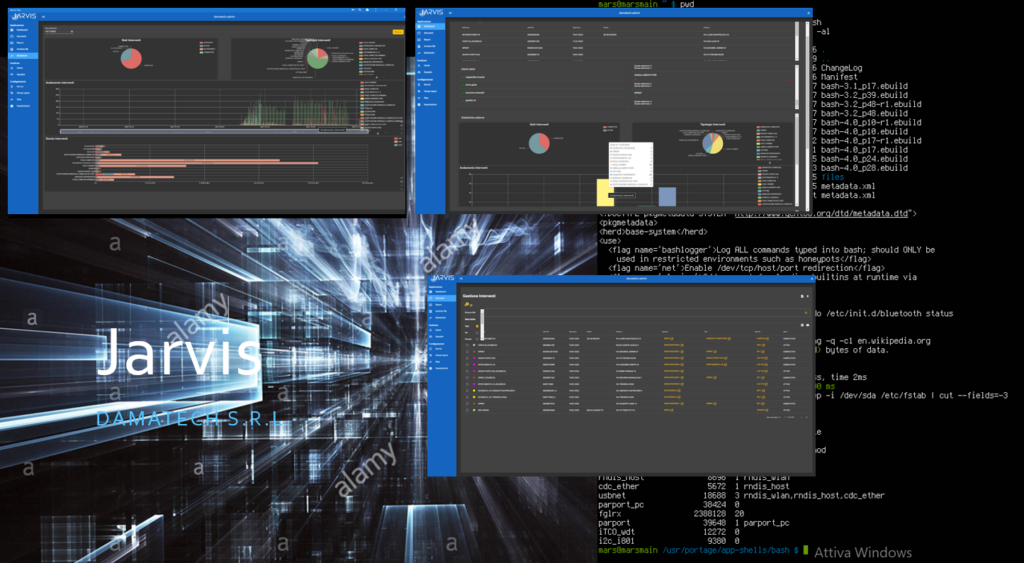Click the longest bar in the Durata interventi chart
This screenshot has height=563, width=1024.
[x=209, y=163]
